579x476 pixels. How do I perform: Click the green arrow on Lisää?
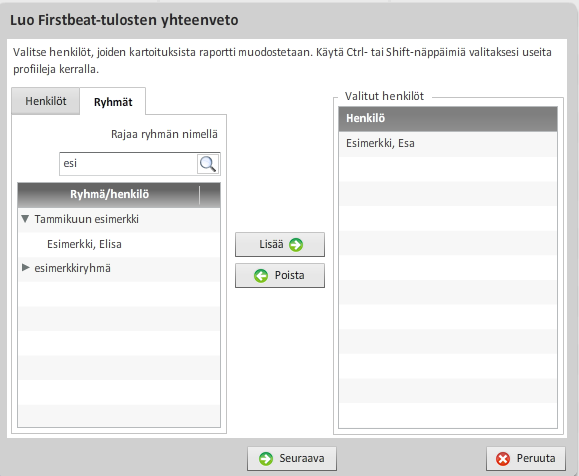click(x=296, y=244)
